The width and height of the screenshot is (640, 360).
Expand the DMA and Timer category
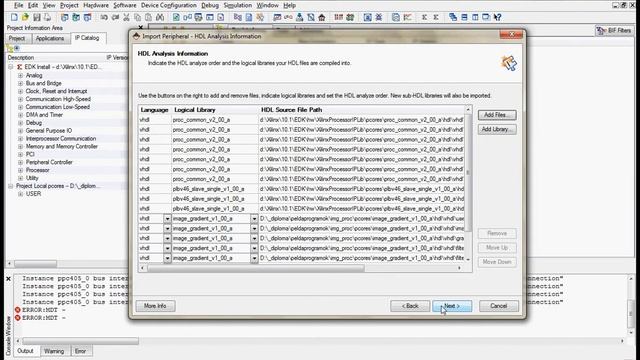click(20, 115)
